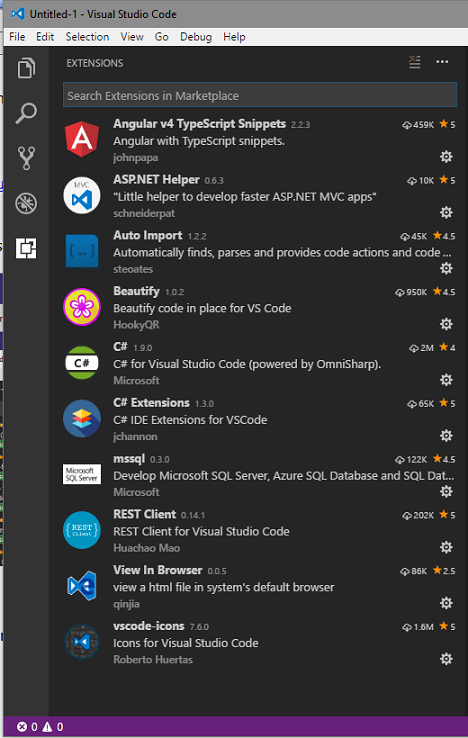Click the 2M install count for C#
The image size is (468, 738).
421,348
